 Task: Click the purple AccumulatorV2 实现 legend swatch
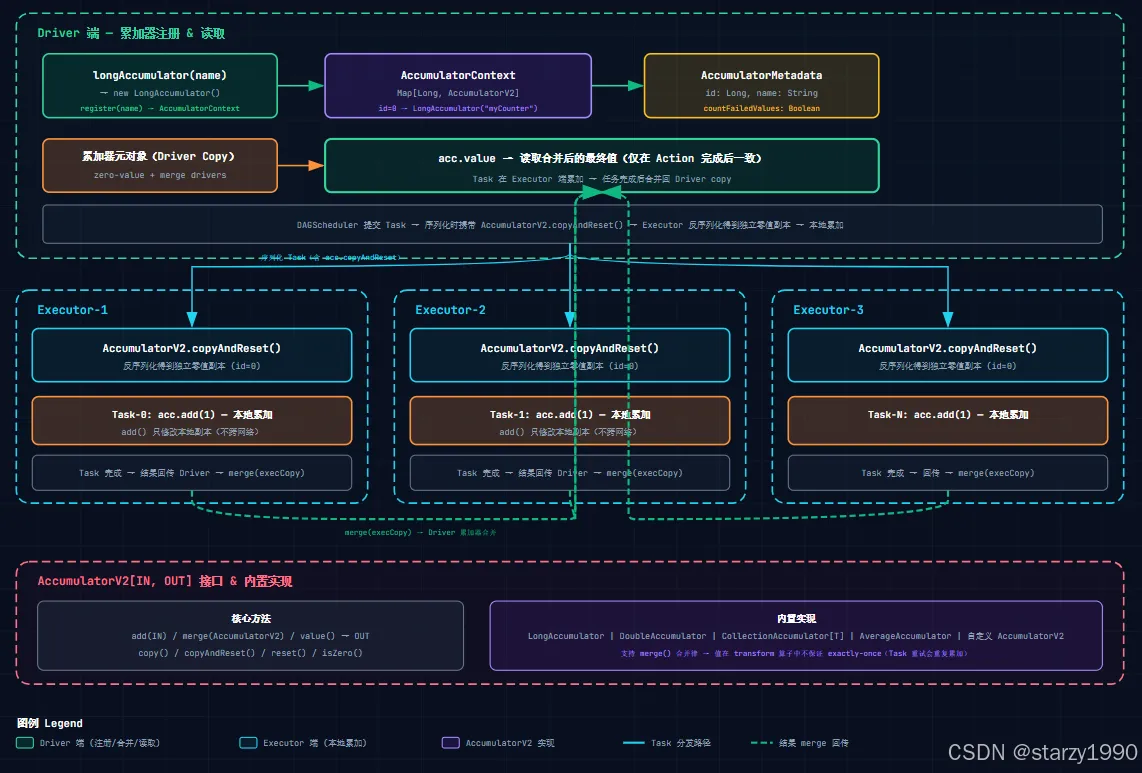451,743
